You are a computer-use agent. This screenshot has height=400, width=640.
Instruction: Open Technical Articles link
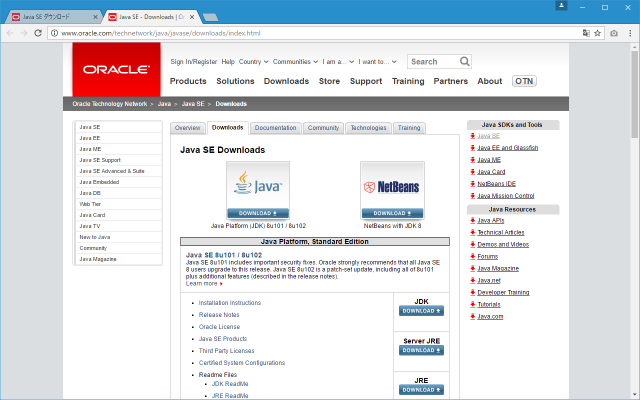point(501,232)
